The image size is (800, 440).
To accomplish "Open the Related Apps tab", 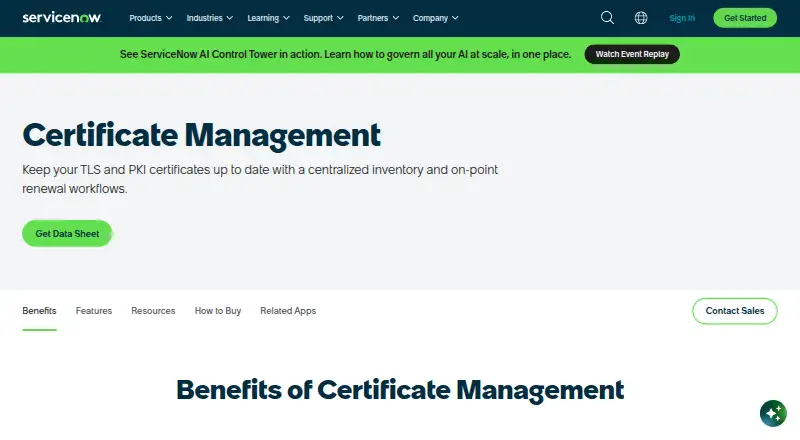I will 288,311.
